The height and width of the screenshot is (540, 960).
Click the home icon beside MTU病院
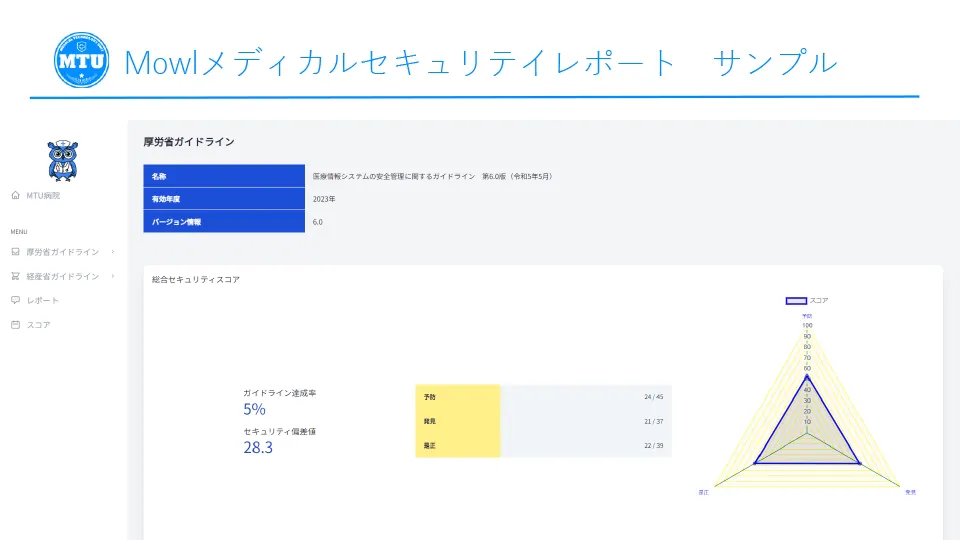[x=15, y=196]
